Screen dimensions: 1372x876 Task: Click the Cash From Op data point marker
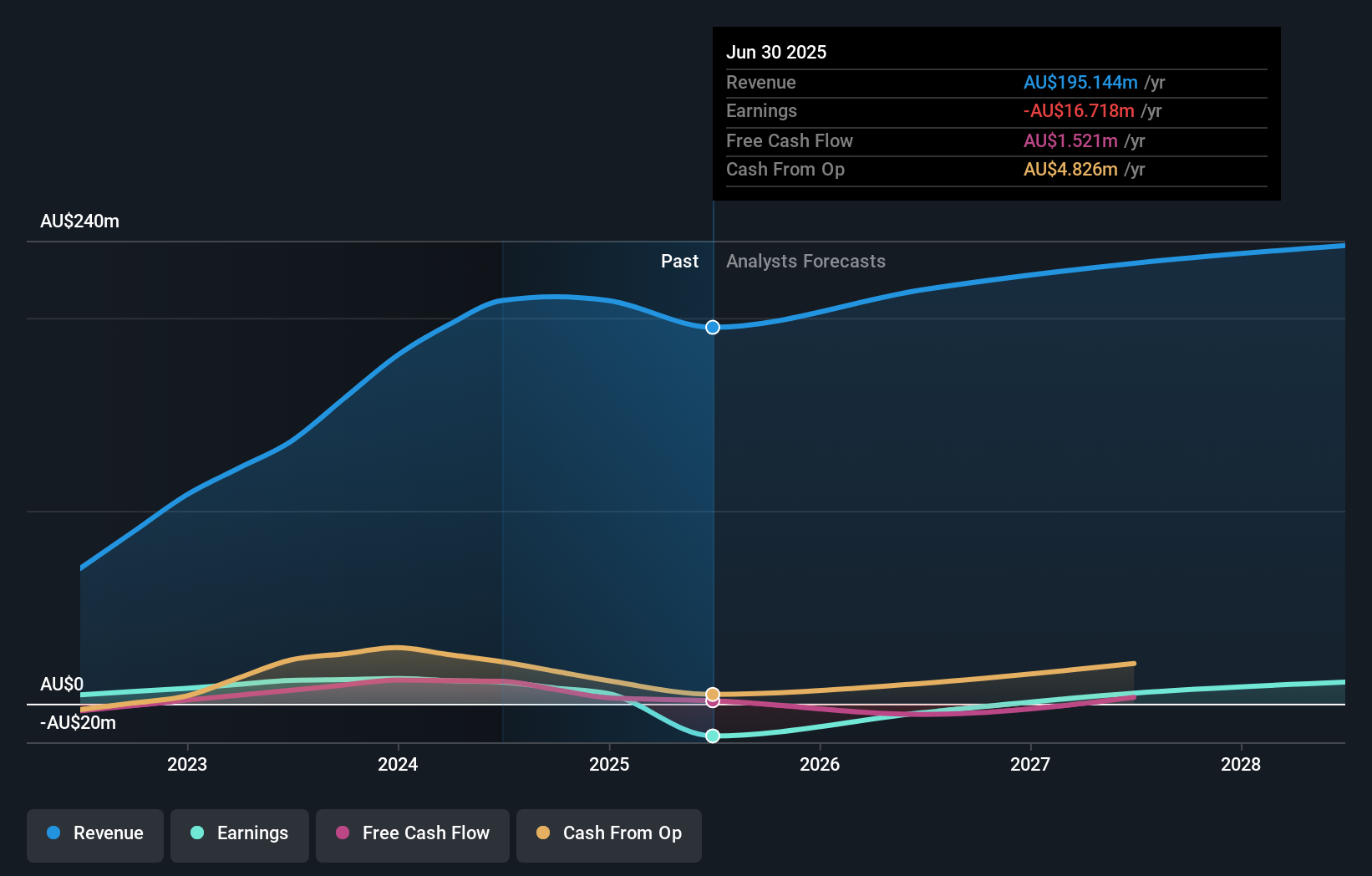713,694
